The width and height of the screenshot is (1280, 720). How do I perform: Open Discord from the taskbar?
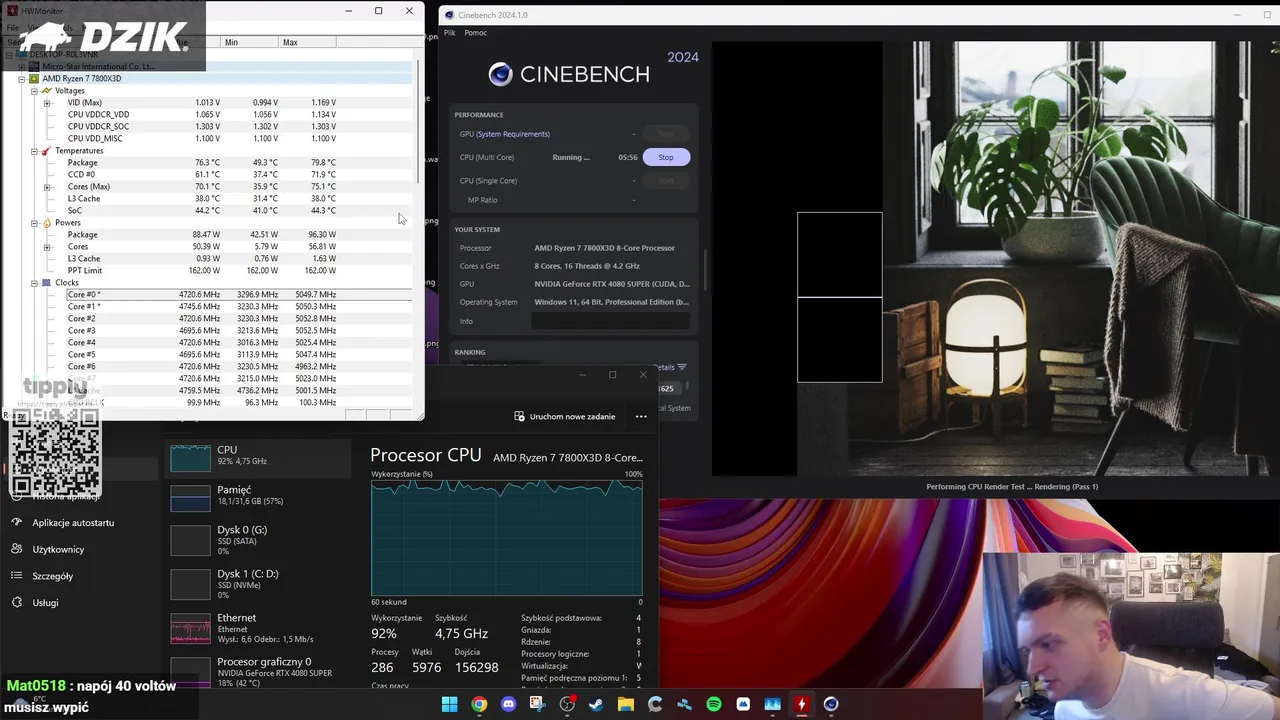tap(508, 704)
